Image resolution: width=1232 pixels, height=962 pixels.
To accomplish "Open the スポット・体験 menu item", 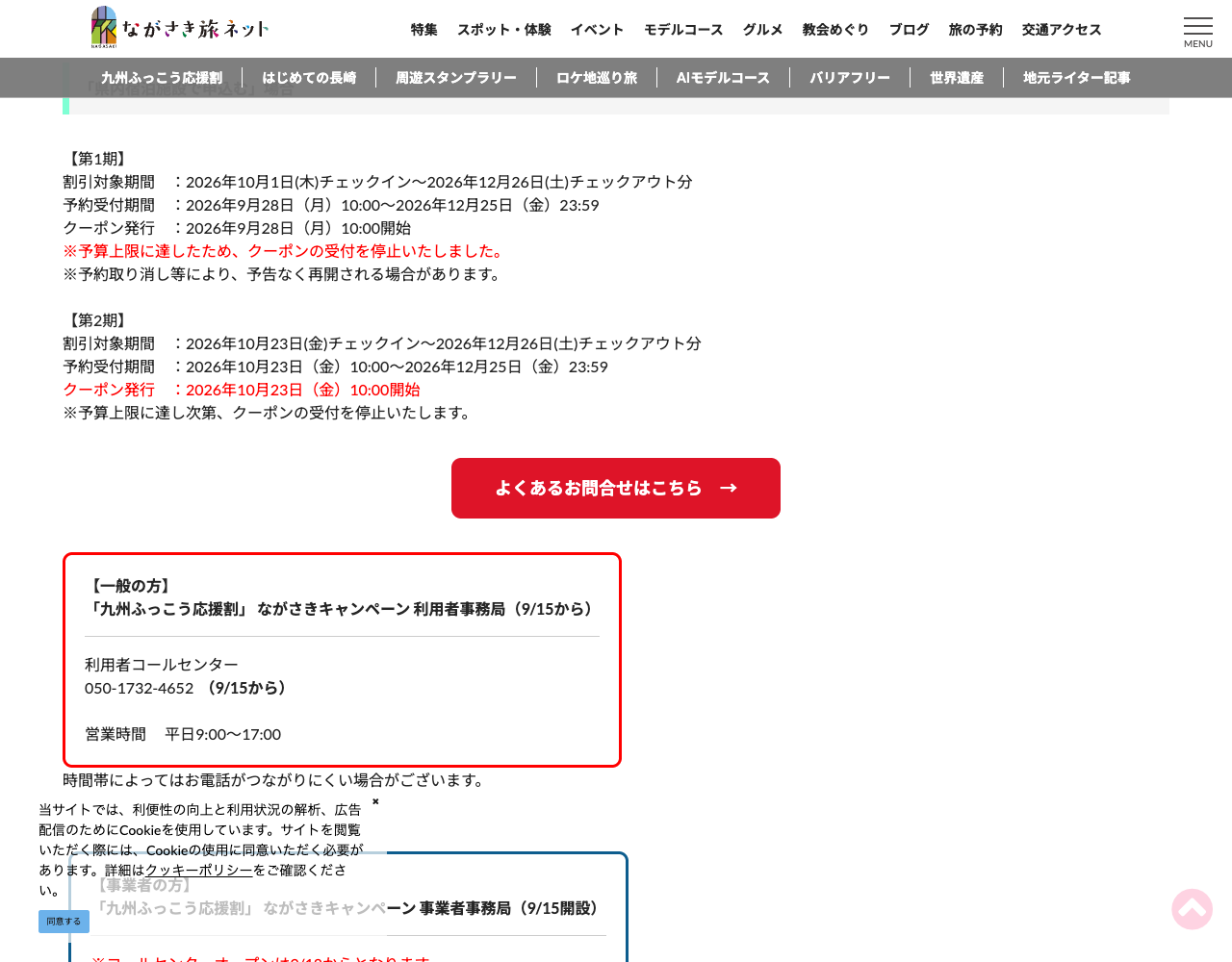I will point(504,30).
